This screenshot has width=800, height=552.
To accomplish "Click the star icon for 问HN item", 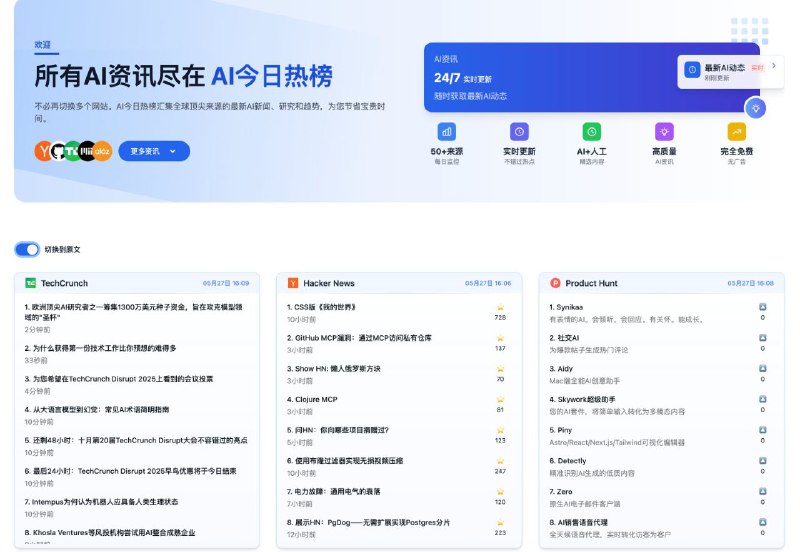I will 501,430.
